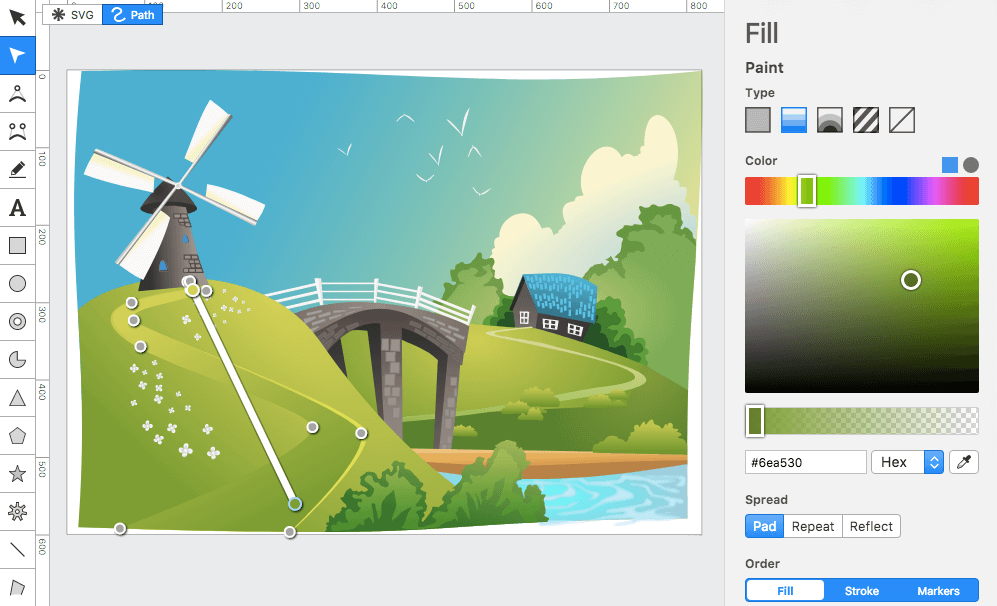Open the Hex color format dropdown
Screen dimensions: 997x606
pos(908,462)
